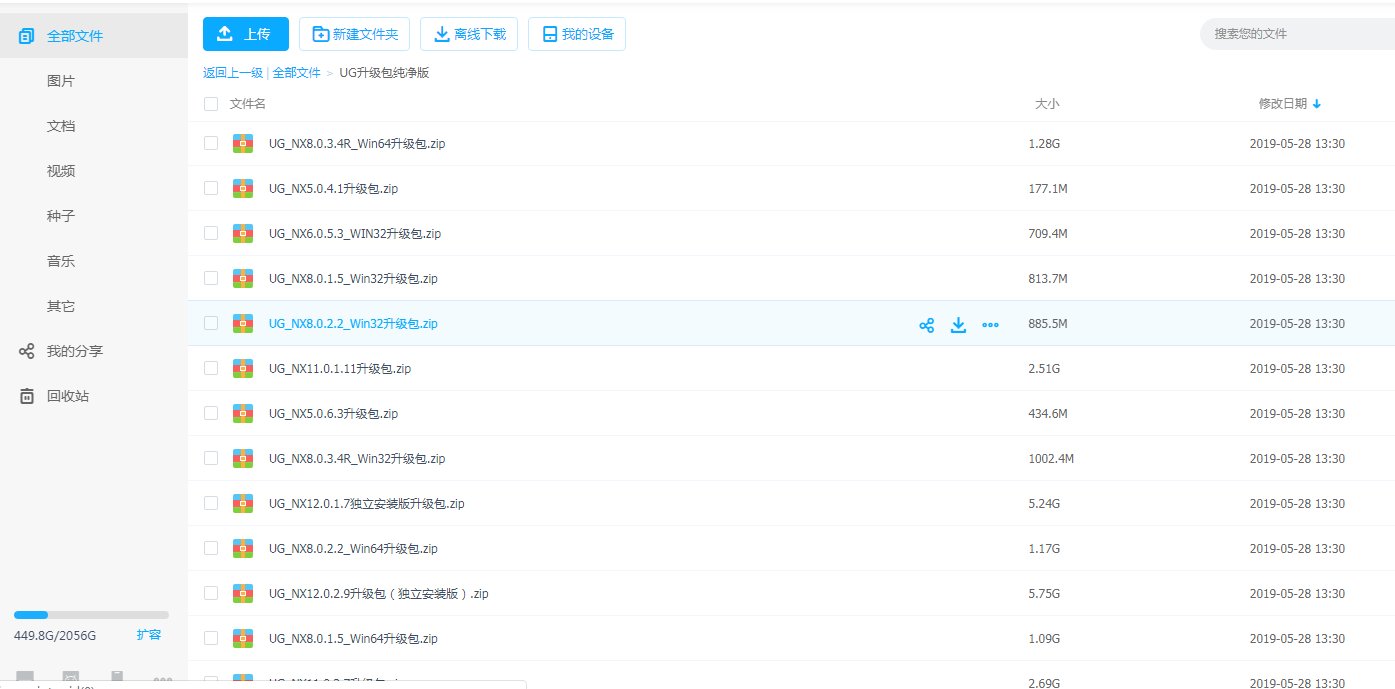Open file UG_NX5.0.4.1升级包.zip
The width and height of the screenshot is (1395, 689).
click(334, 188)
